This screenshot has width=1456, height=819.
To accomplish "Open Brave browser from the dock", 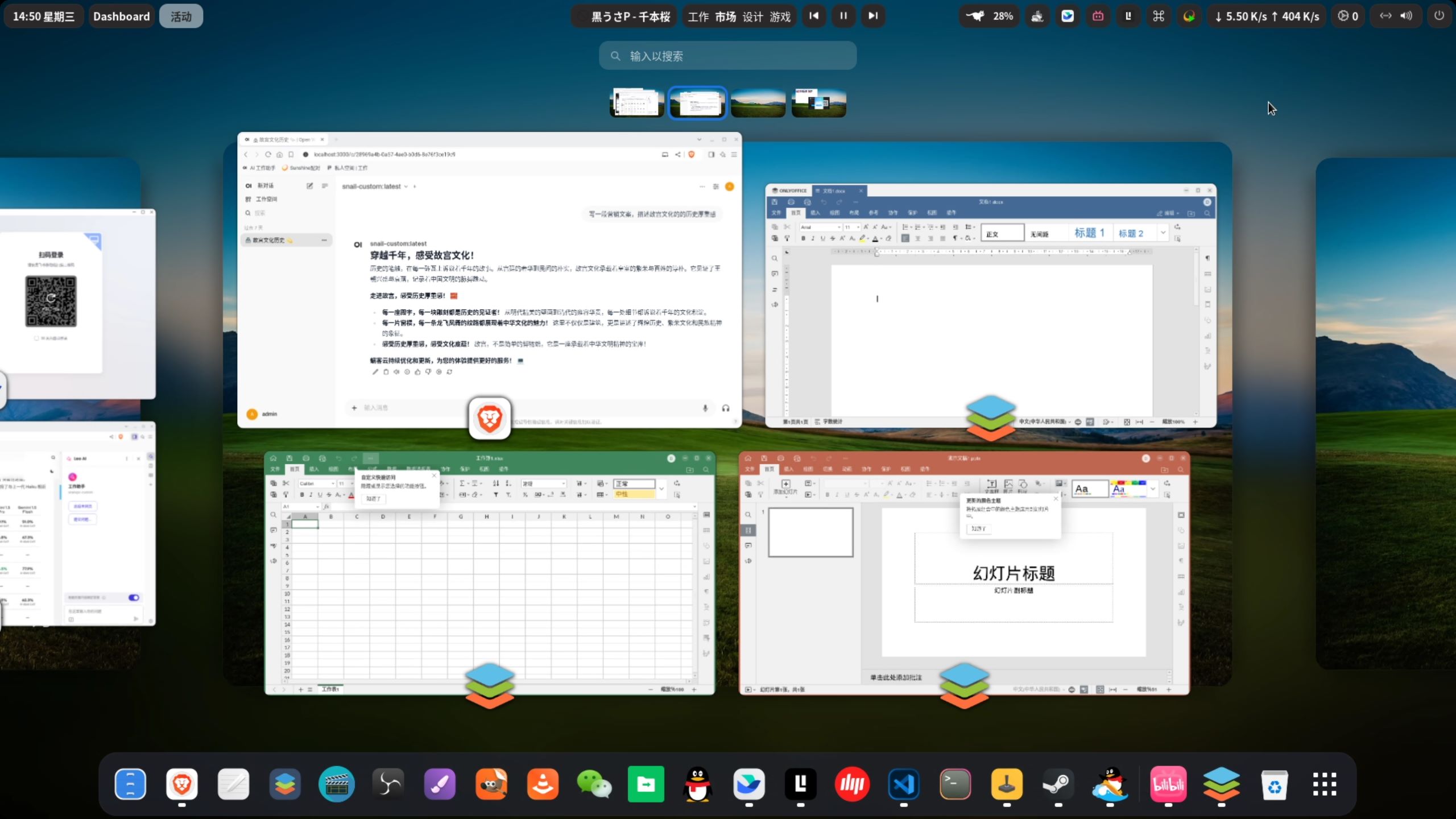I will tap(181, 784).
